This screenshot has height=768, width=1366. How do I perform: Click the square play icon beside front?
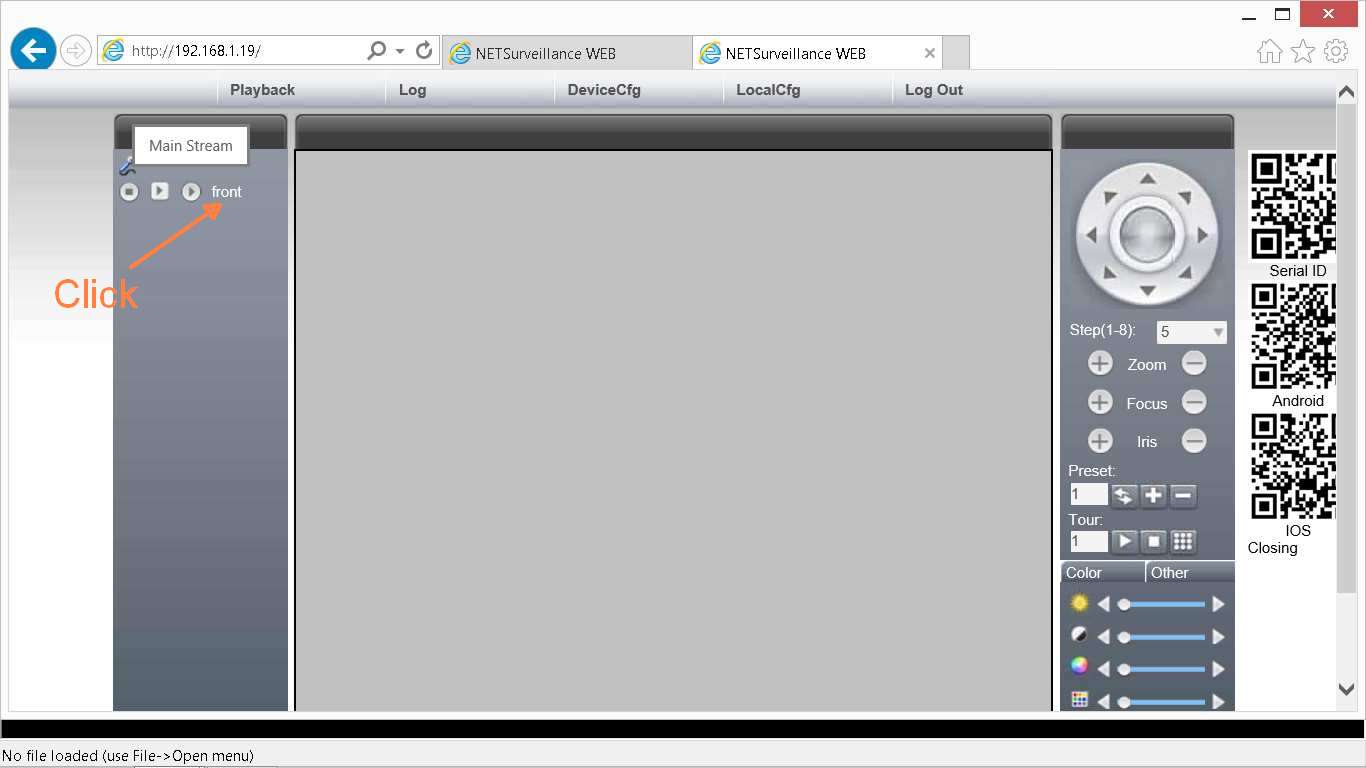(160, 190)
